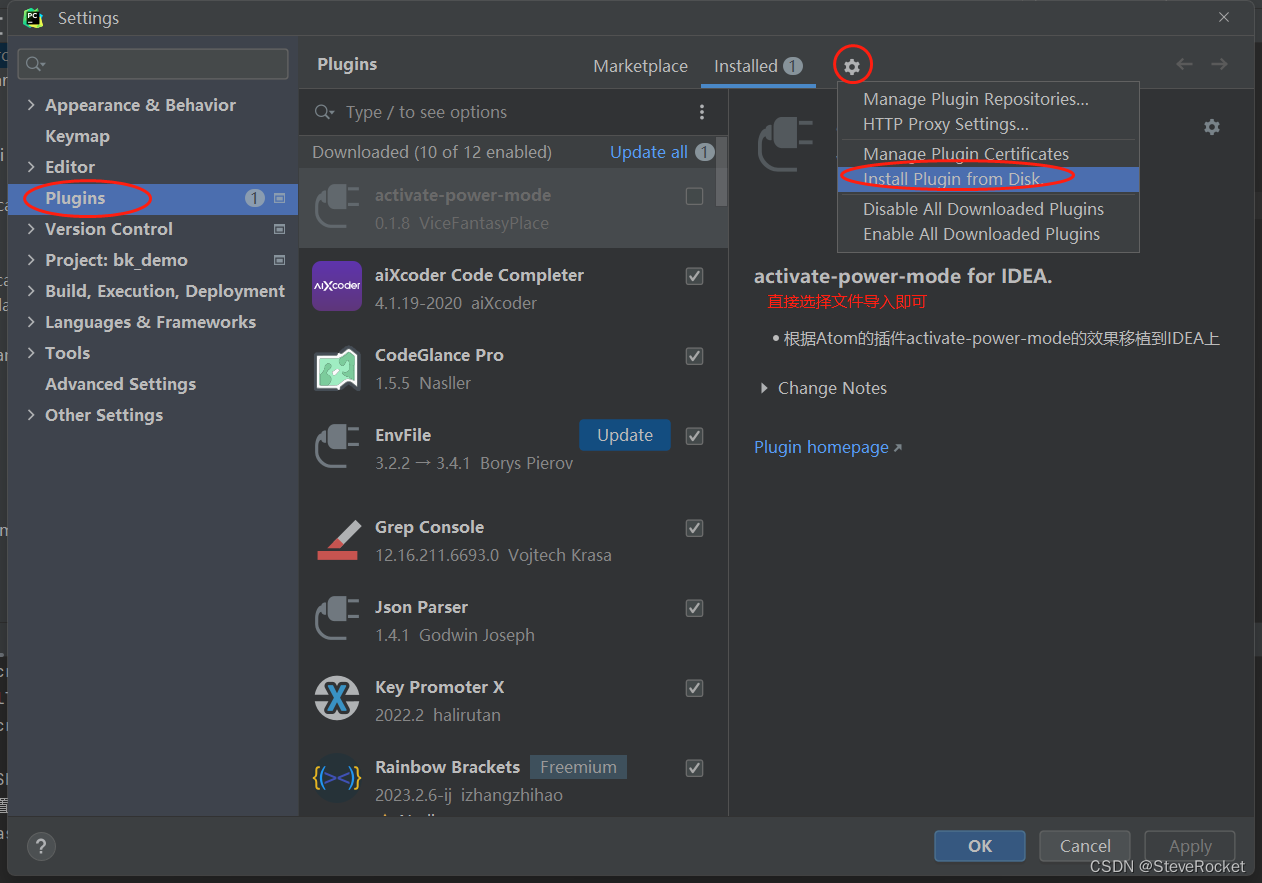The height and width of the screenshot is (883, 1262).
Task: Expand the Appearance & Behavior section
Action: (31, 105)
